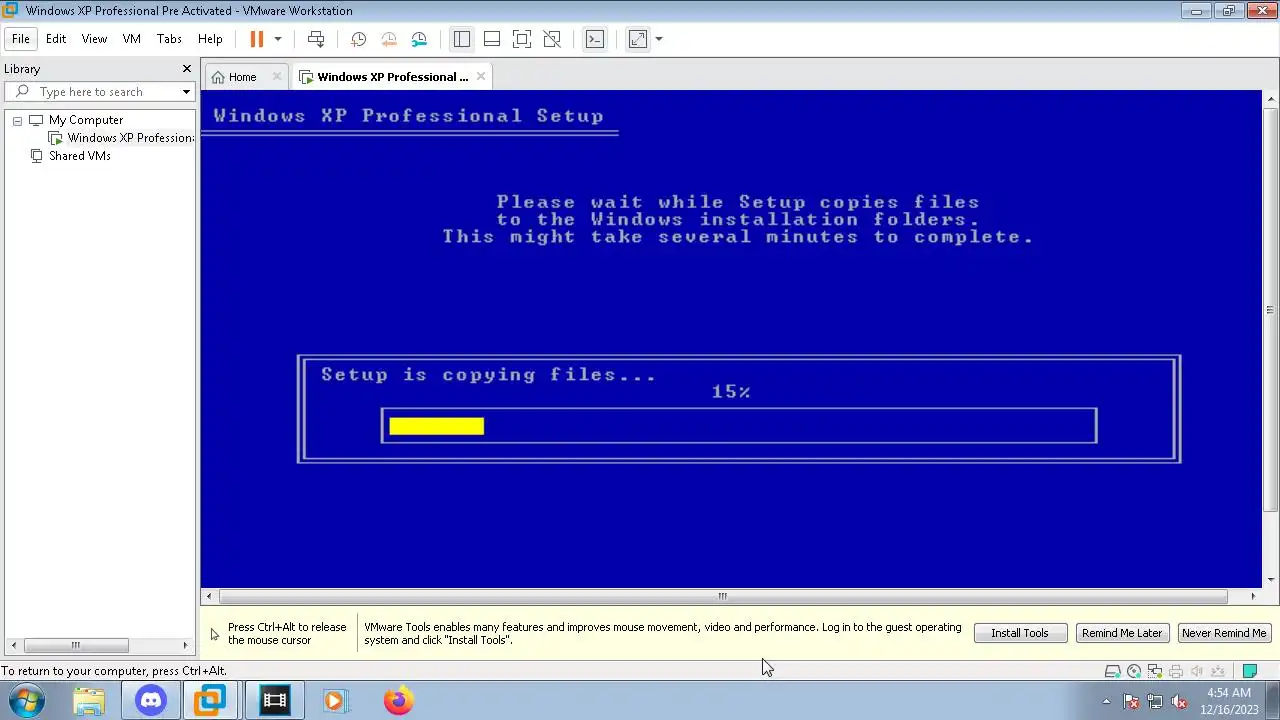Click the Never Remind Me button
Viewport: 1280px width, 720px height.
point(1224,633)
